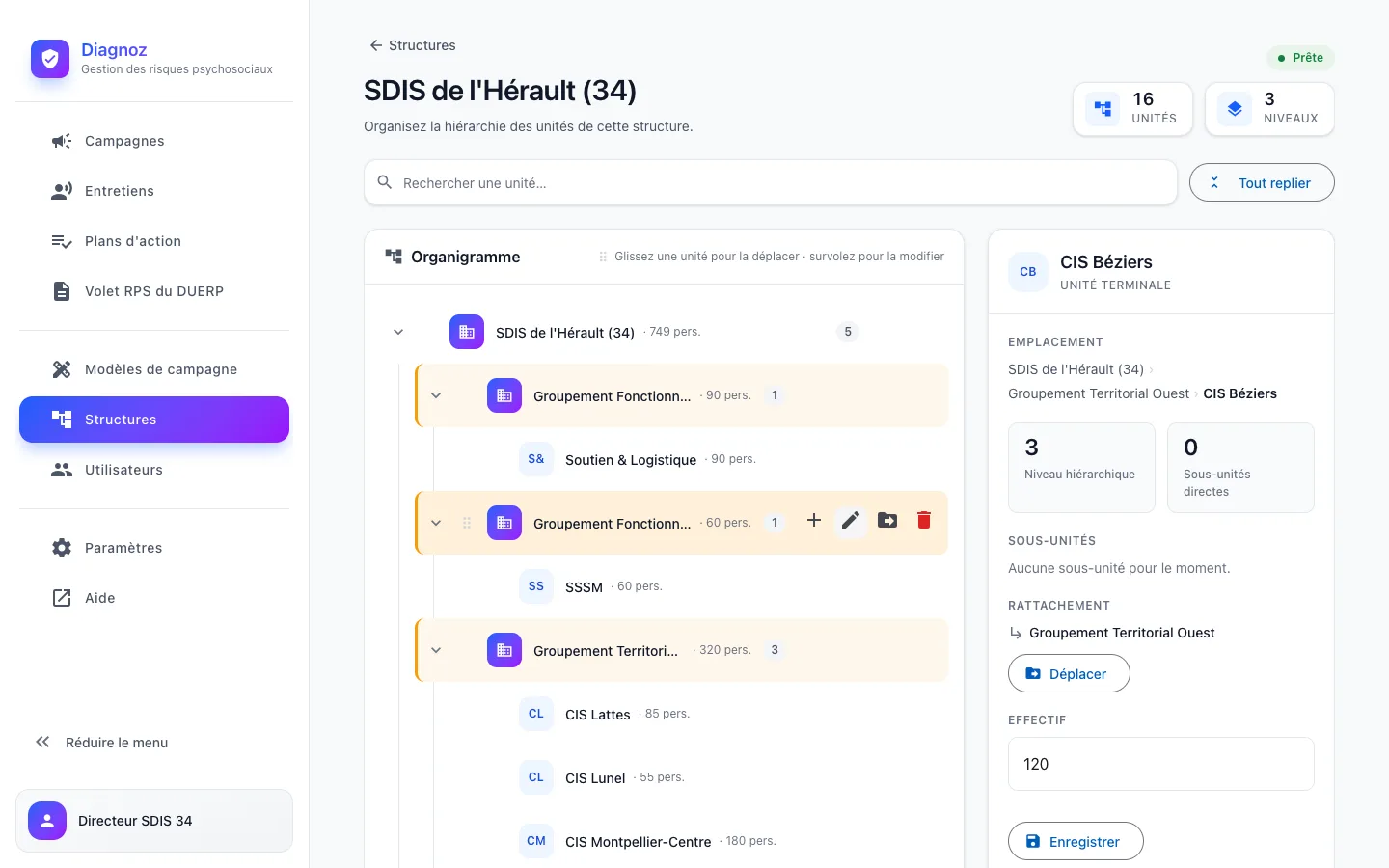
Task: Click the S& unit avatar
Action: [x=536, y=459]
